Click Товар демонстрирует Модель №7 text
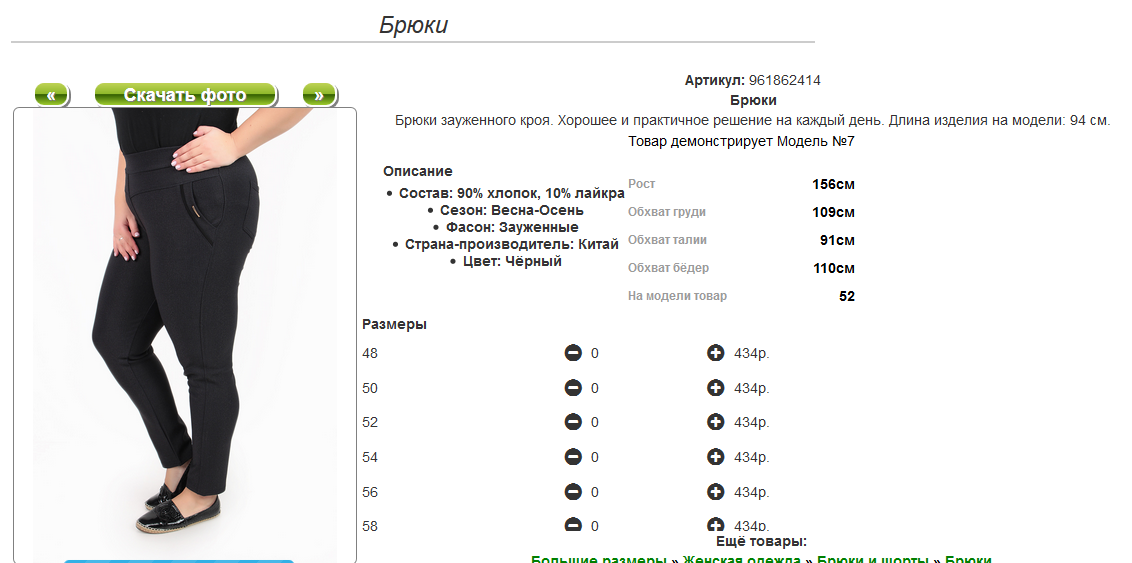 [741, 141]
